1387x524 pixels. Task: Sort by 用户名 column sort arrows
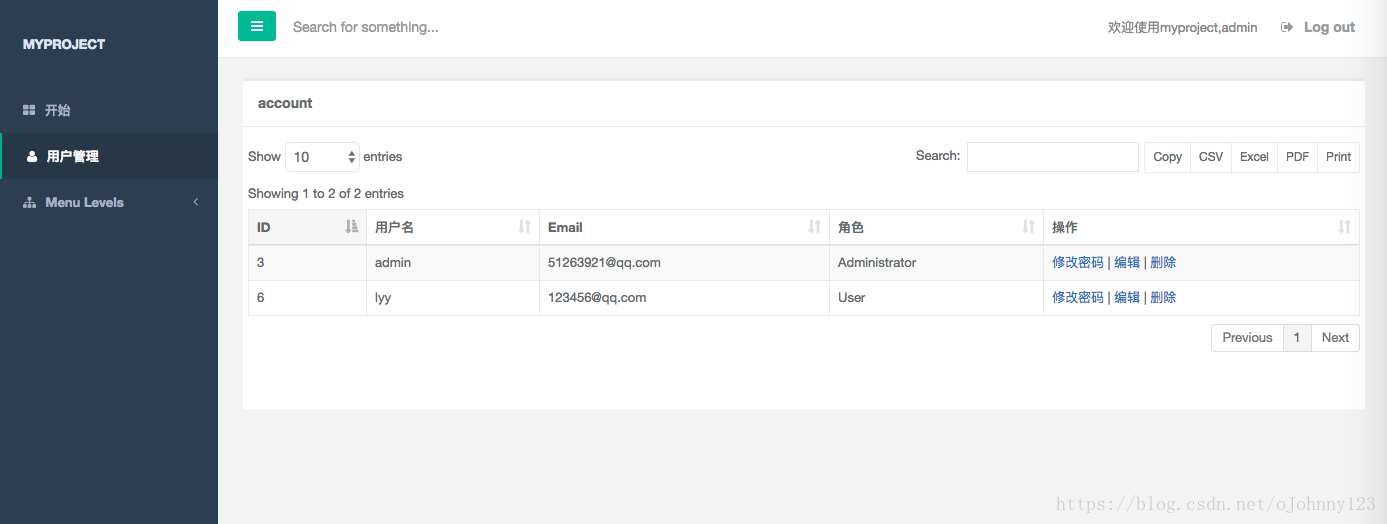524,227
